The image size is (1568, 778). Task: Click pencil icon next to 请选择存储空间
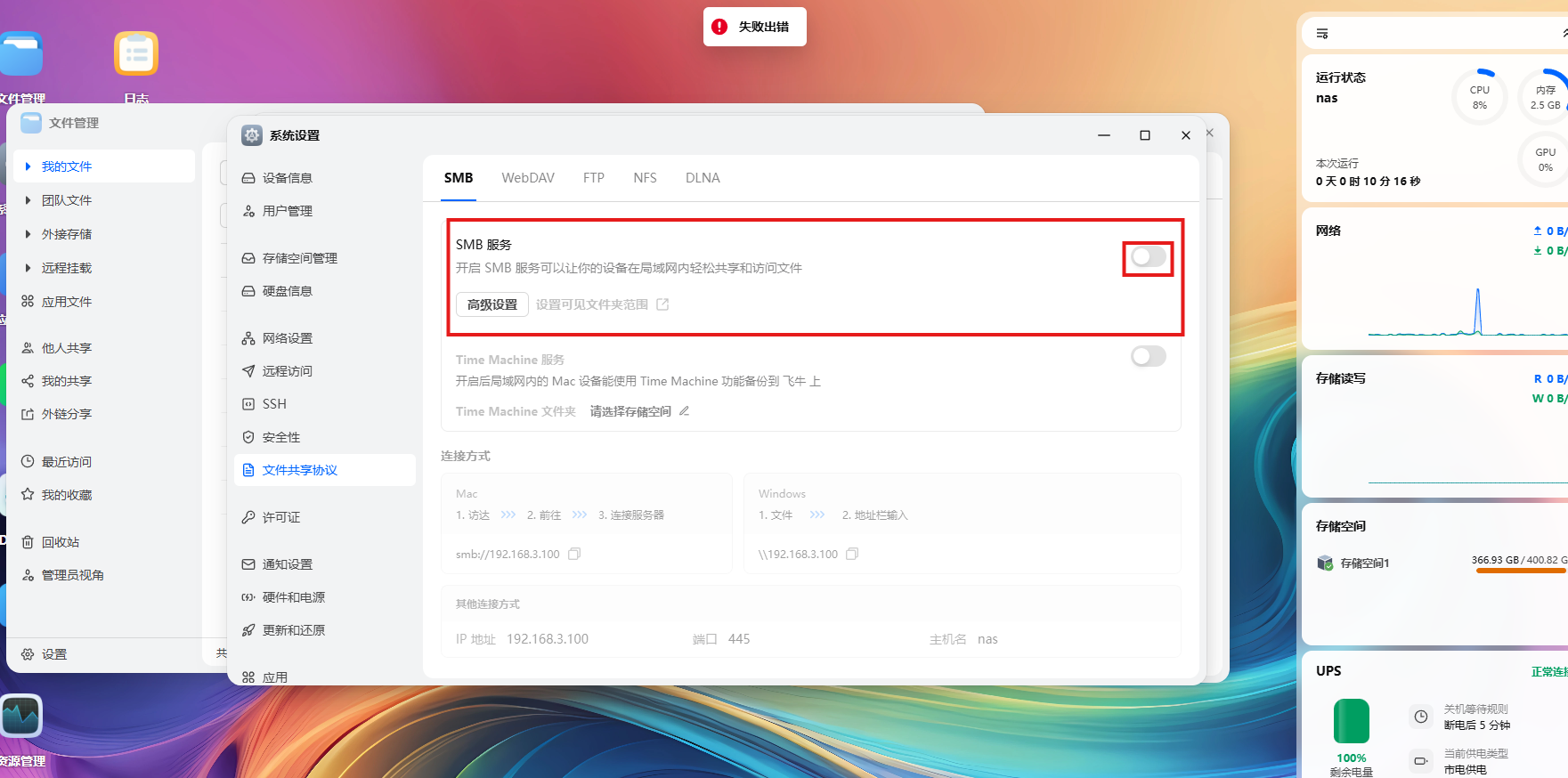tap(684, 411)
